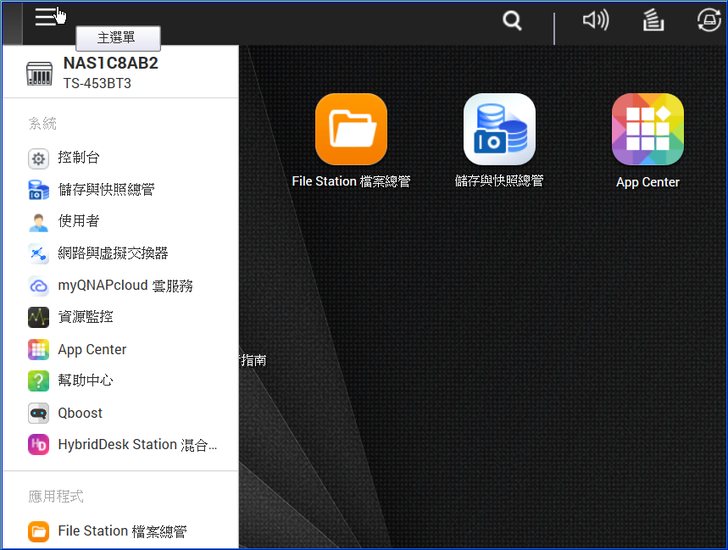Click File Station 檔案總管 desktop label

coord(351,181)
